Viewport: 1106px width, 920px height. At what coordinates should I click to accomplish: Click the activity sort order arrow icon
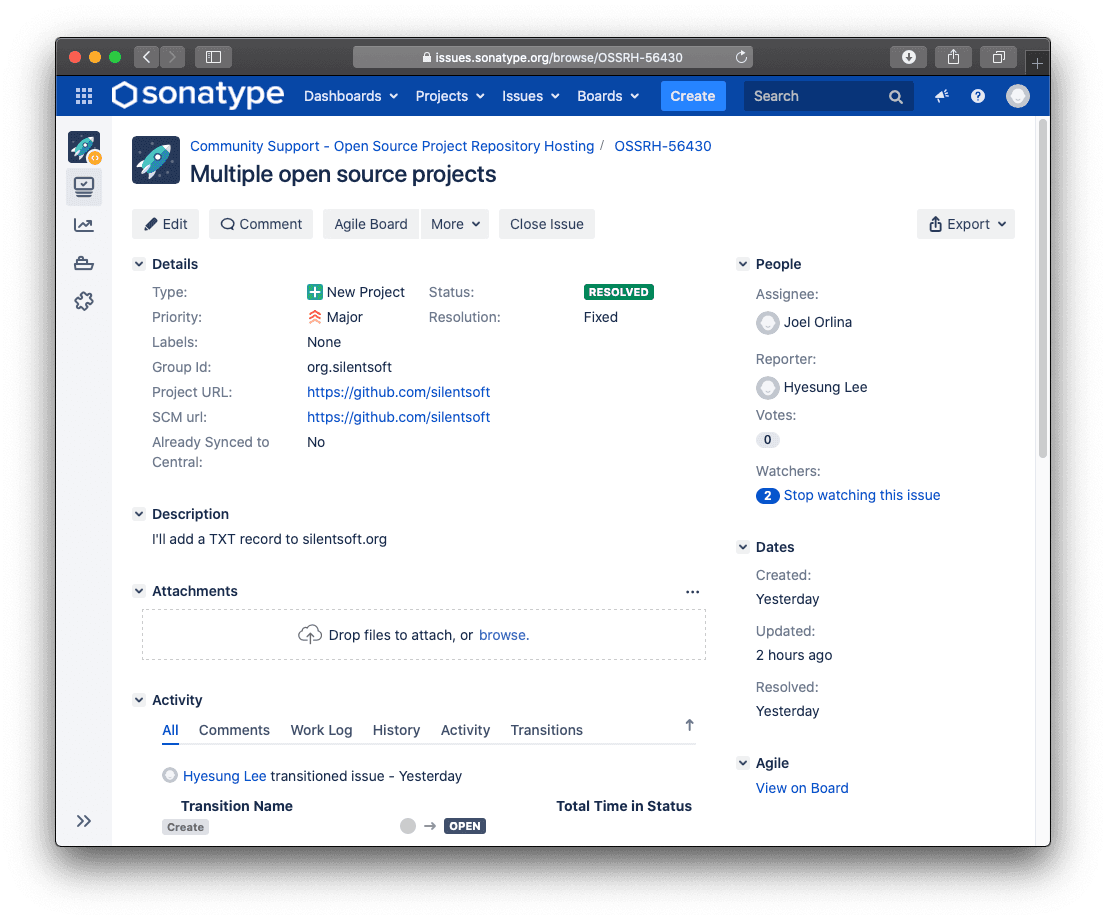[690, 725]
